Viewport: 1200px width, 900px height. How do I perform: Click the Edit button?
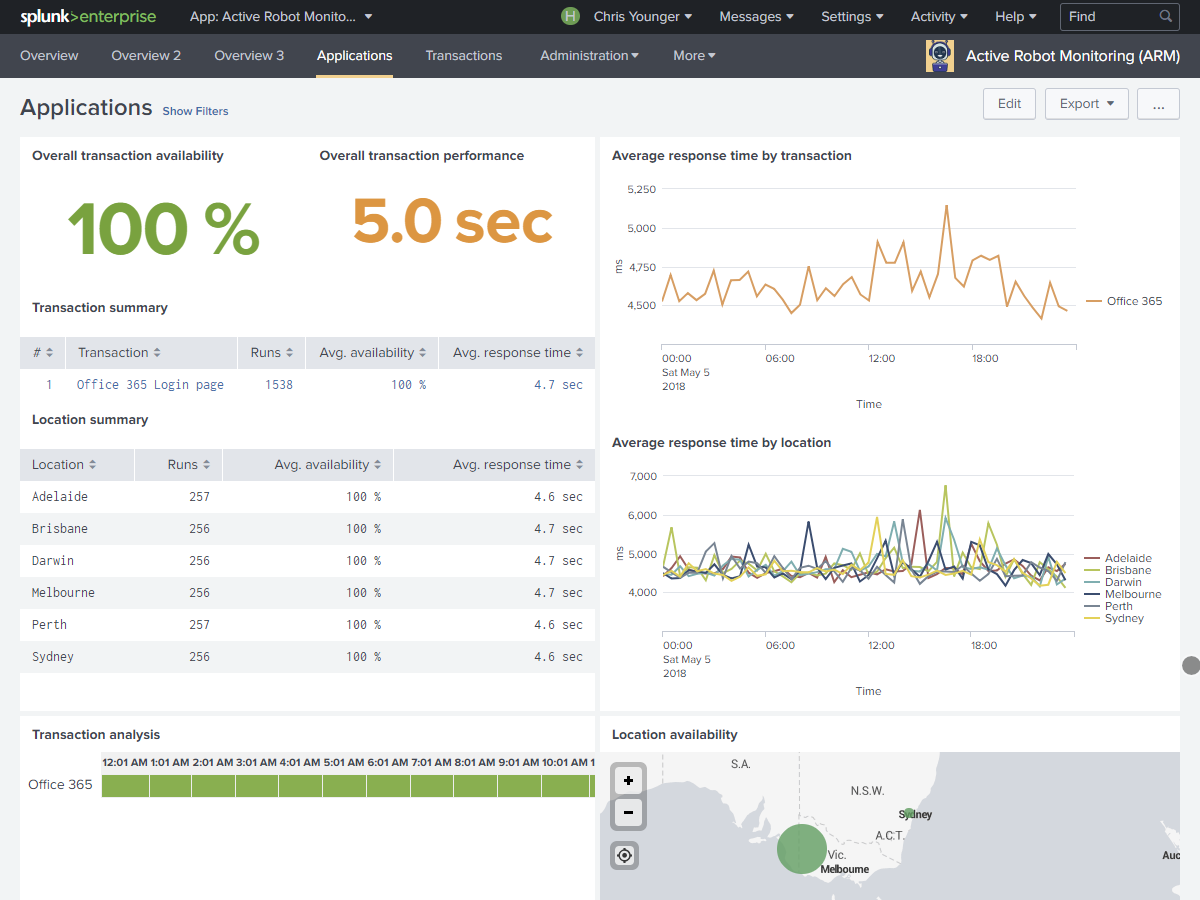[x=1009, y=104]
